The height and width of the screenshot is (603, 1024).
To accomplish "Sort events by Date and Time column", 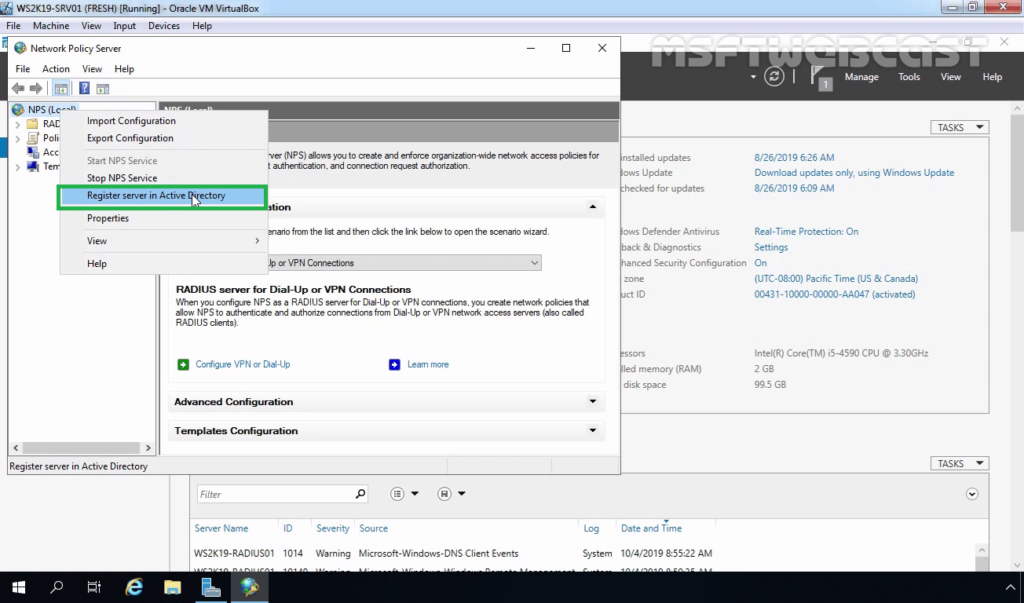I will click(651, 528).
